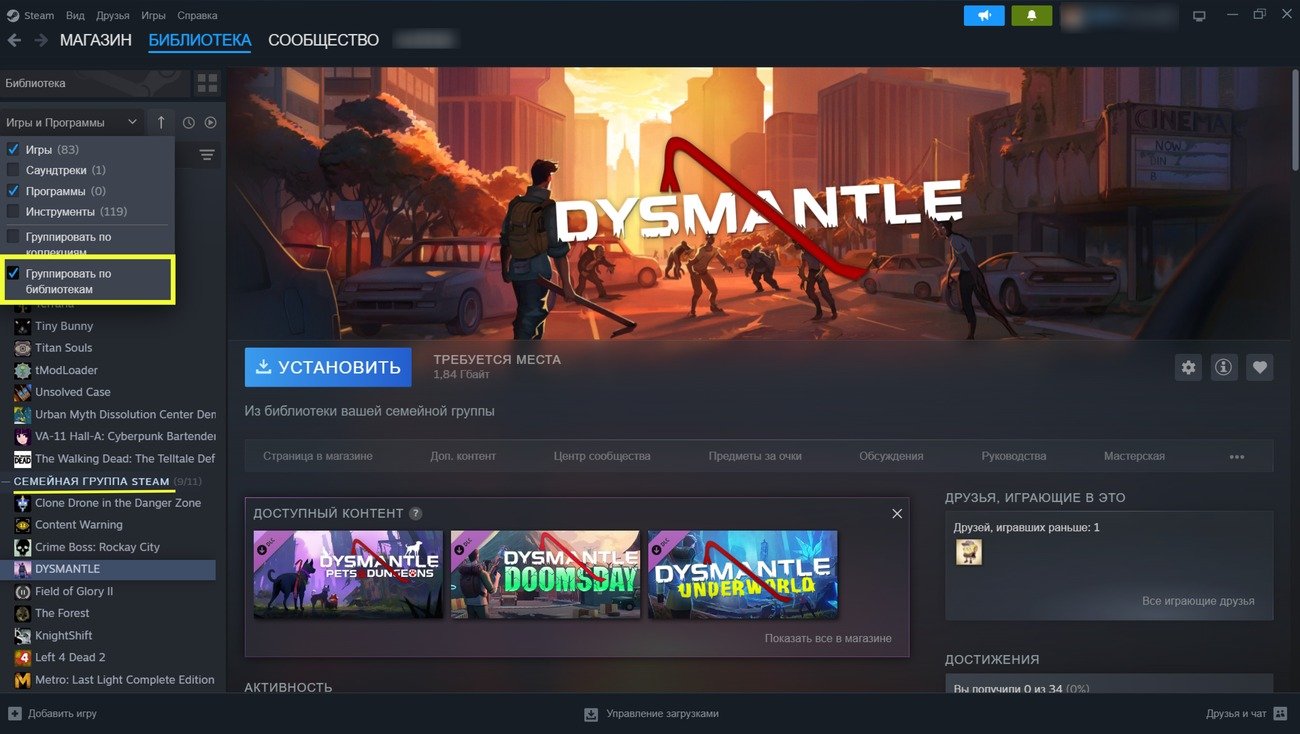
Task: Click the Metro: Last Light game icon
Action: pyautogui.click(x=22, y=680)
